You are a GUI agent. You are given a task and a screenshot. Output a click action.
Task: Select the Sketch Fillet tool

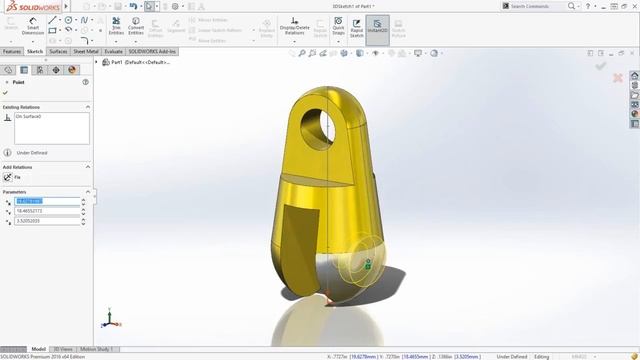84,40
